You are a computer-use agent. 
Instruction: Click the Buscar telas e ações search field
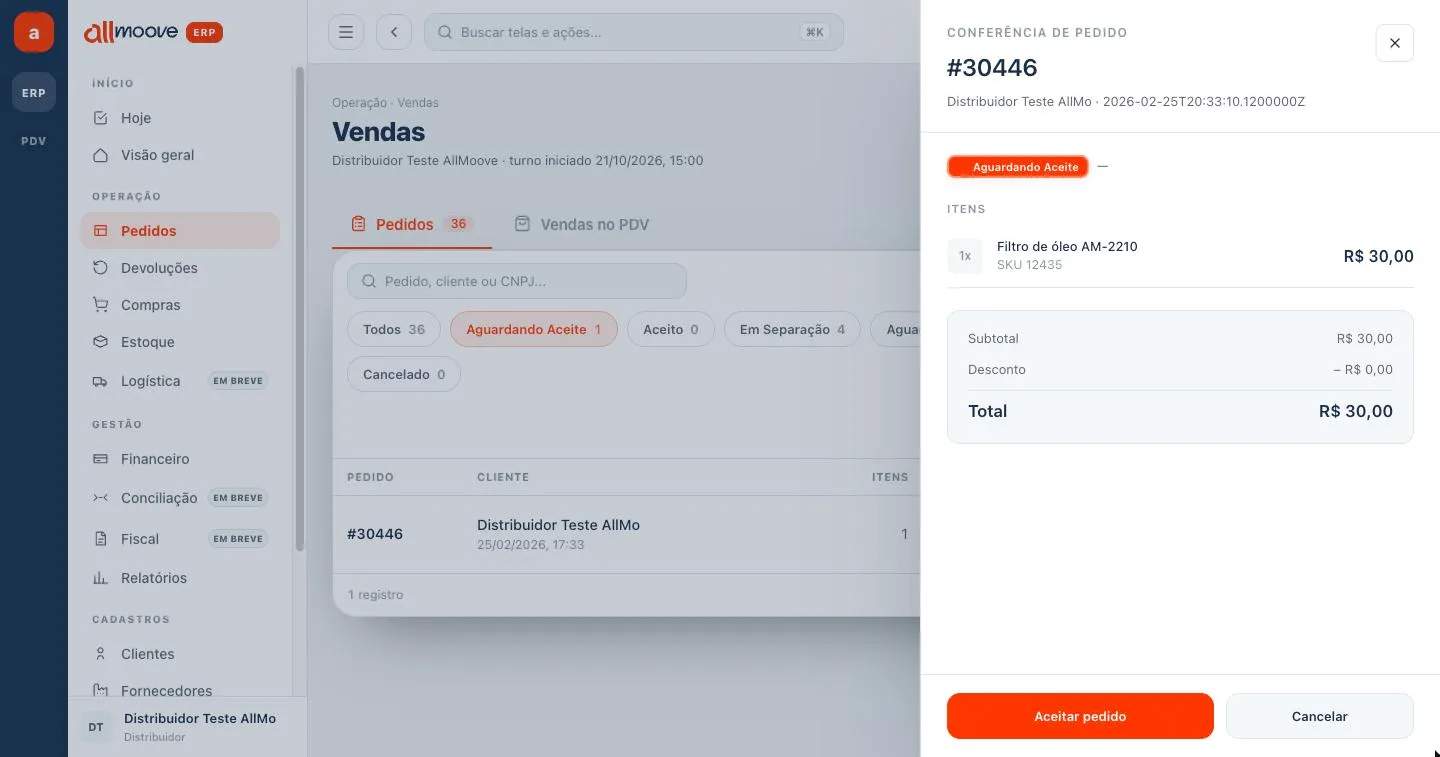(634, 32)
